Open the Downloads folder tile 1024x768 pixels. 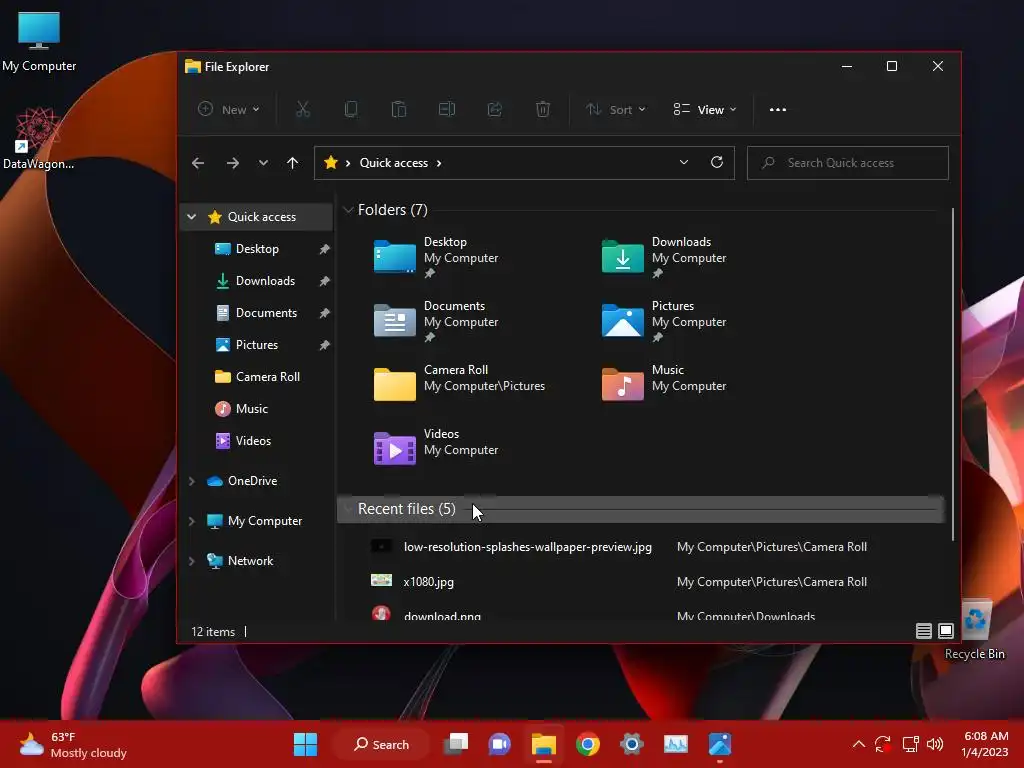(x=664, y=257)
